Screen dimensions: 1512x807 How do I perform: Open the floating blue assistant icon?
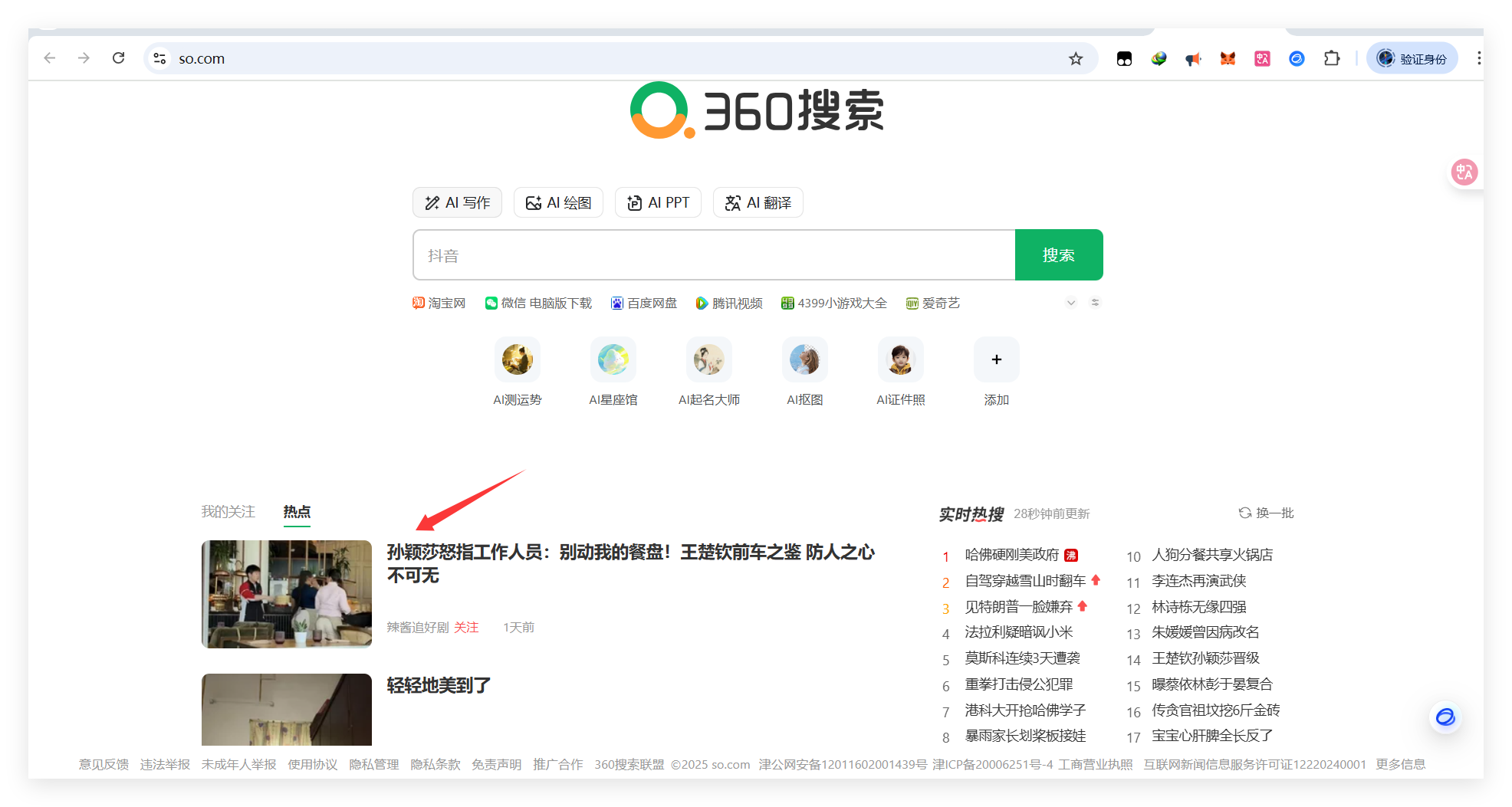(1445, 717)
